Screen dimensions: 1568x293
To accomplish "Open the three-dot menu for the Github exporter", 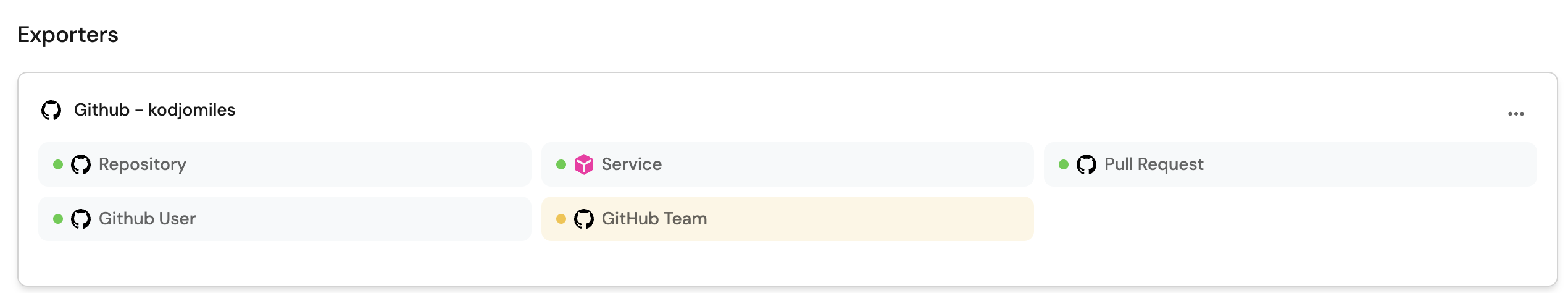I will tap(1516, 114).
